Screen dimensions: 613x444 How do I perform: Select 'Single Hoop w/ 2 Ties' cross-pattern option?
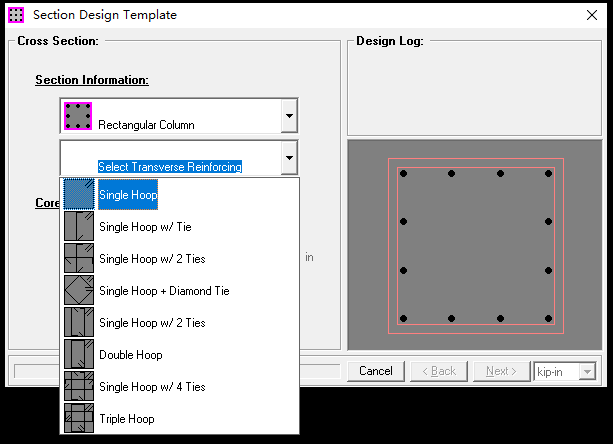click(x=152, y=259)
